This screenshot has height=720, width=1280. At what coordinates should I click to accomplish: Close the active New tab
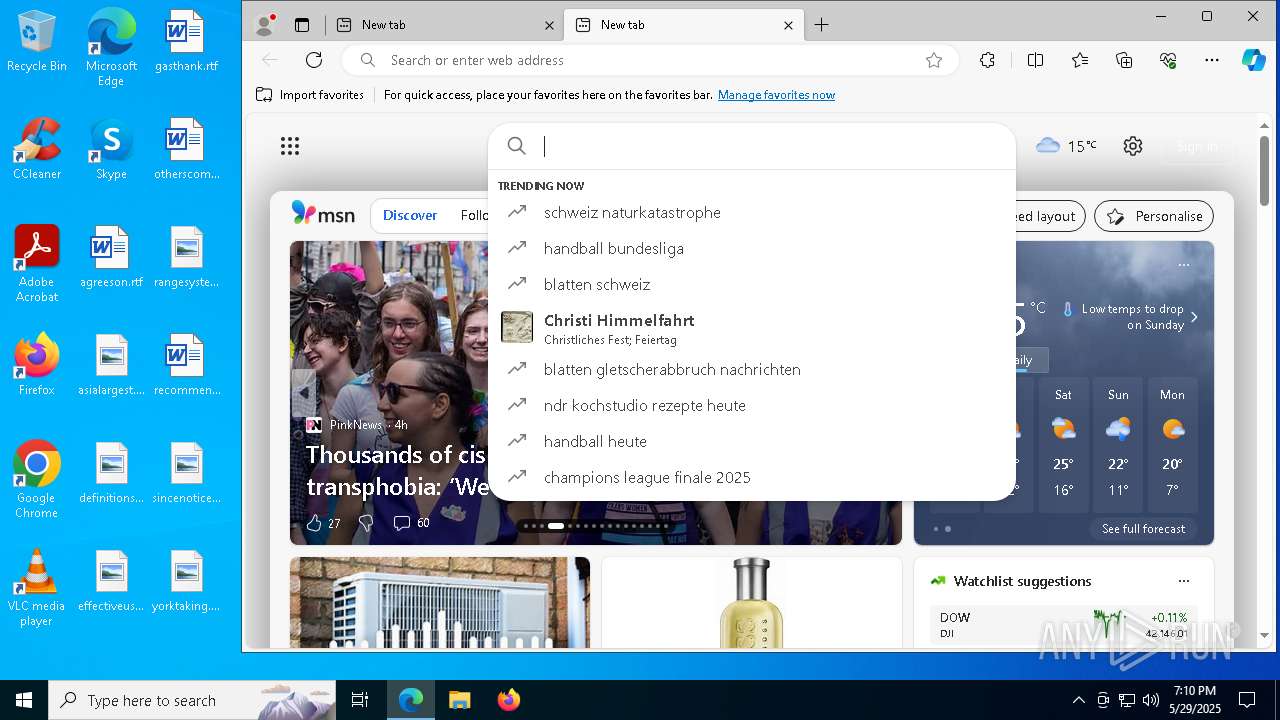(788, 25)
